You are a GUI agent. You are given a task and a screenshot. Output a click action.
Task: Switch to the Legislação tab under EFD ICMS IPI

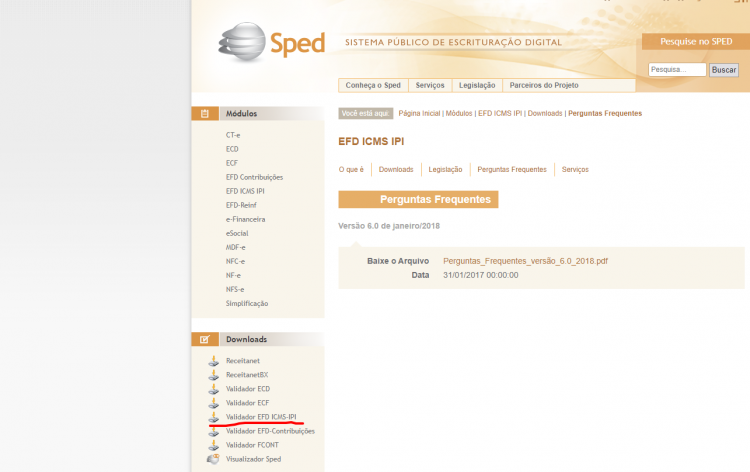coord(445,169)
